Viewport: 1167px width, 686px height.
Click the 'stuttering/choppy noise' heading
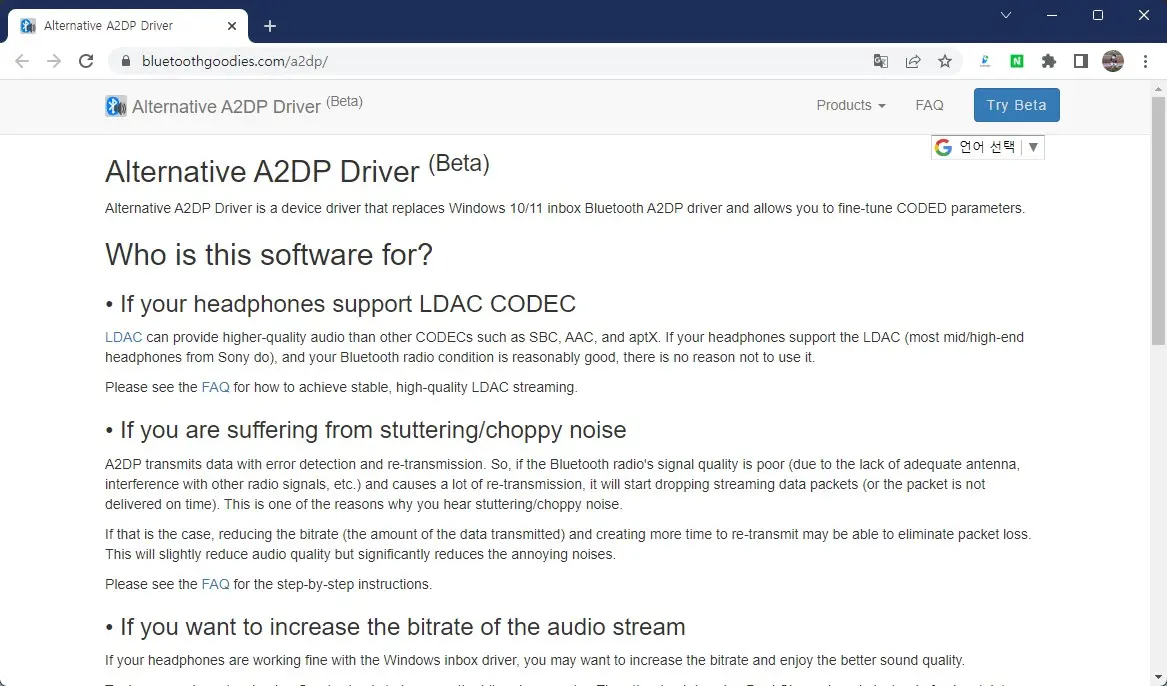pos(365,429)
